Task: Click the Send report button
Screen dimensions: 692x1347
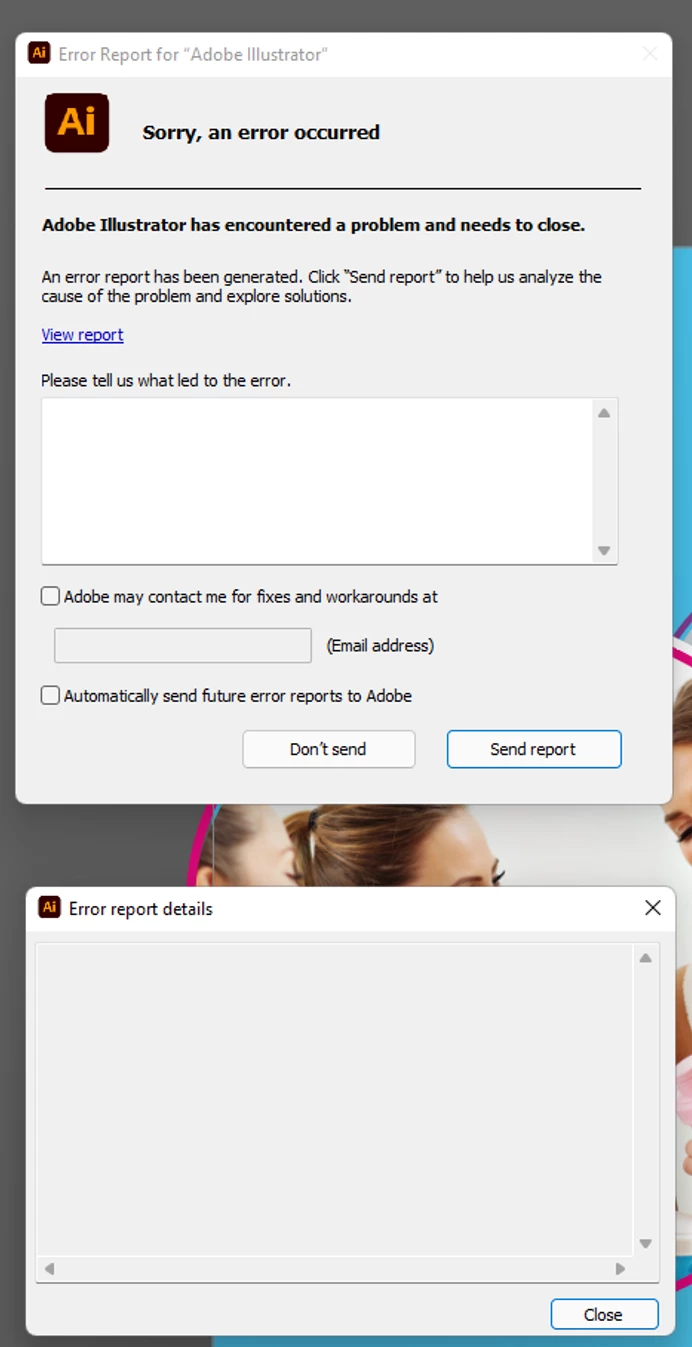Action: pos(534,749)
